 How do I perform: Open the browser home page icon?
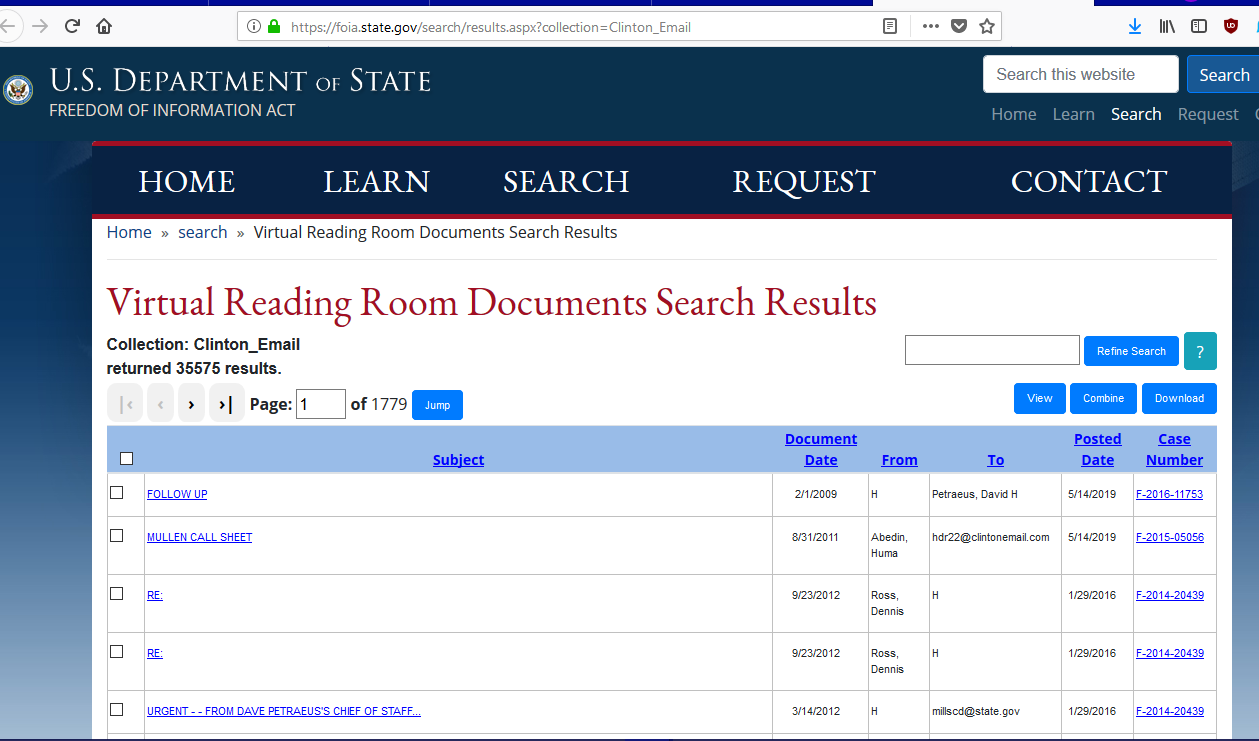click(104, 27)
